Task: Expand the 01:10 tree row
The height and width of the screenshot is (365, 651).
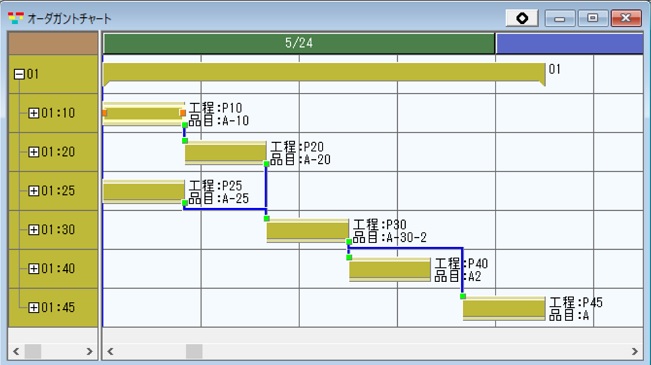Action: (x=34, y=113)
